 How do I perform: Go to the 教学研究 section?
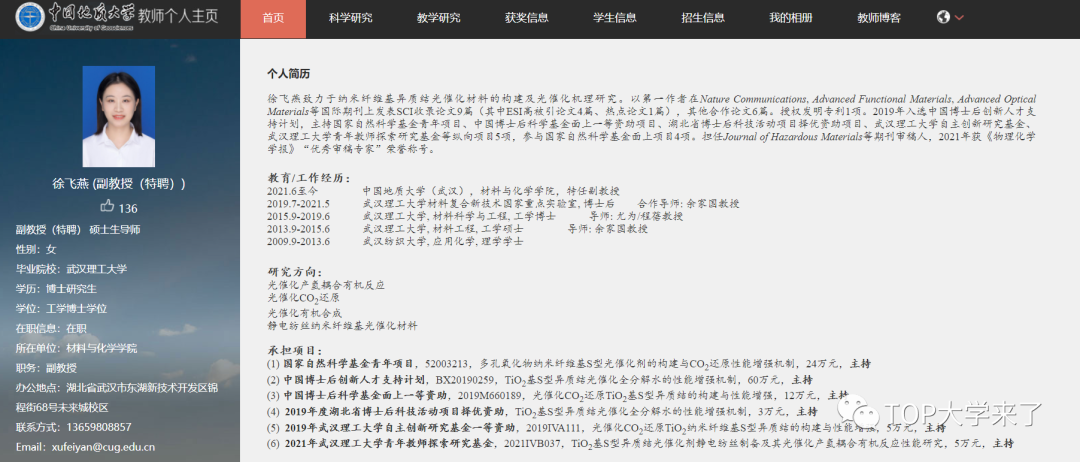pyautogui.click(x=438, y=18)
